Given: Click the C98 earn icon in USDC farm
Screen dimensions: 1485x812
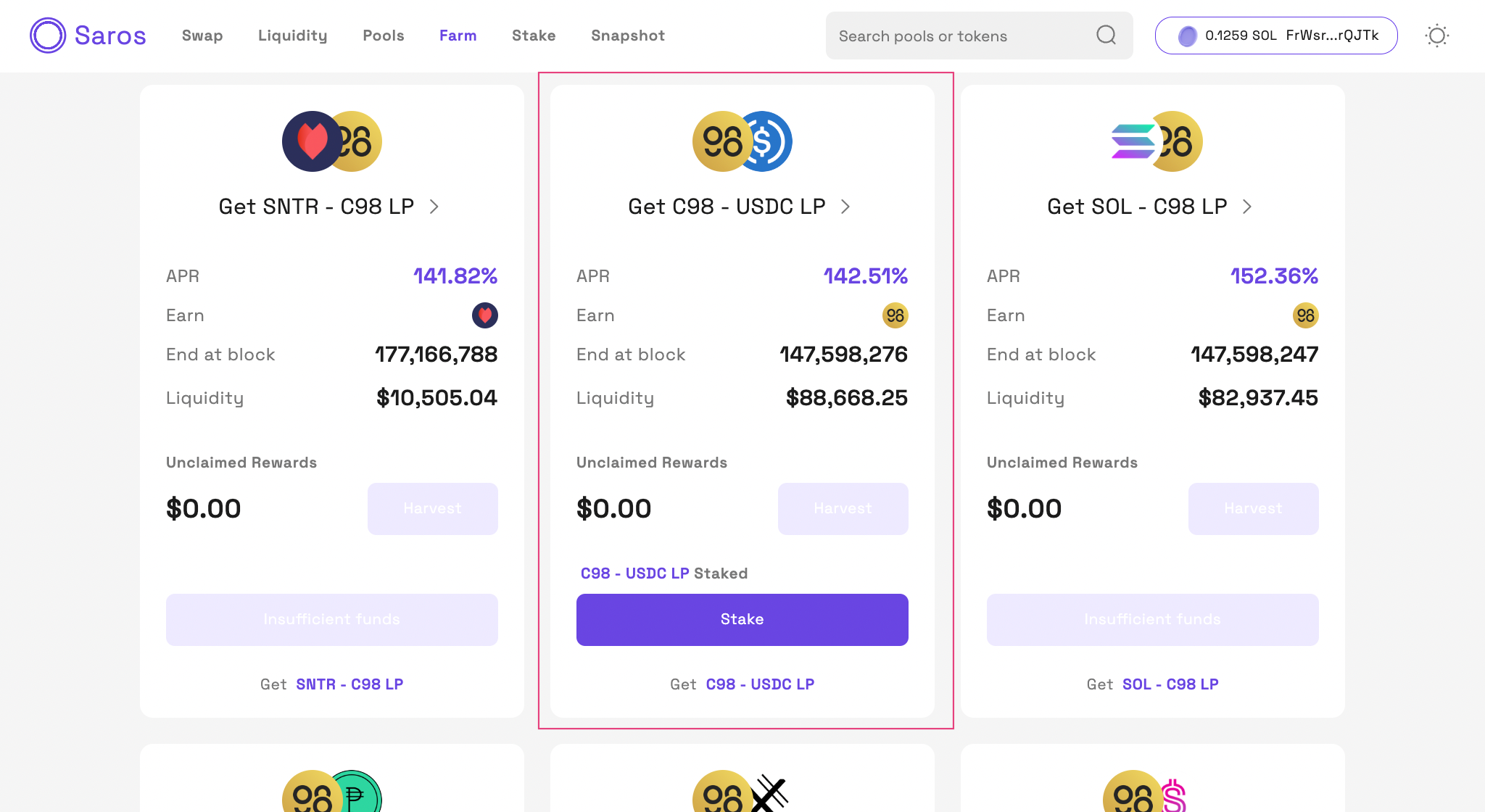Looking at the screenshot, I should pos(895,315).
